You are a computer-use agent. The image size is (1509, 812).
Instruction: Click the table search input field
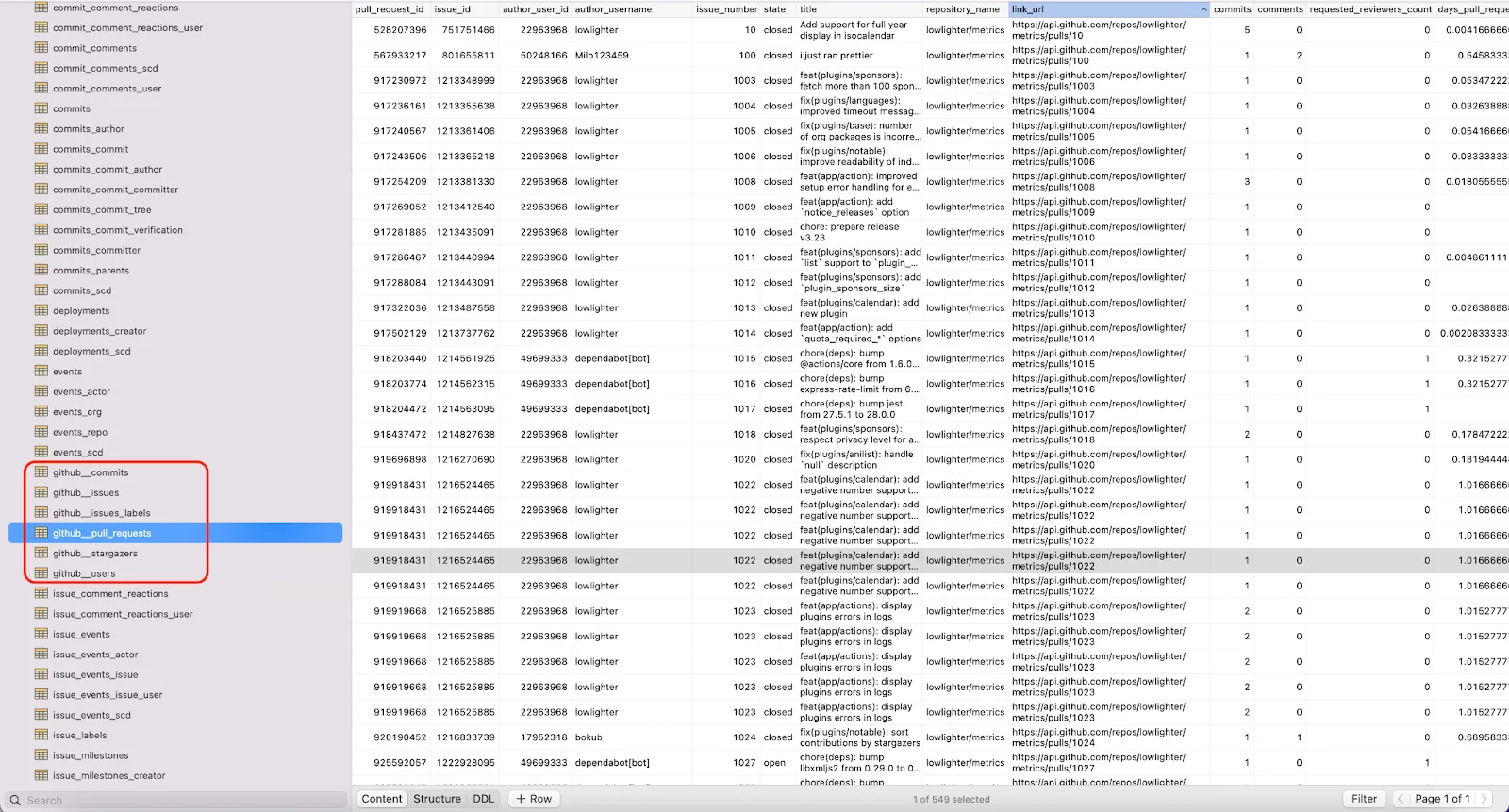(x=177, y=800)
